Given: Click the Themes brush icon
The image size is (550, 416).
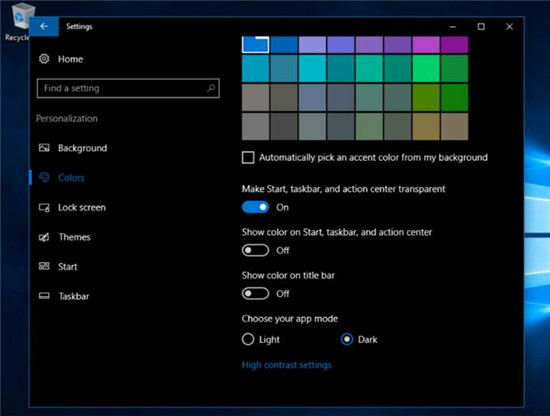Looking at the screenshot, I should [x=44, y=237].
